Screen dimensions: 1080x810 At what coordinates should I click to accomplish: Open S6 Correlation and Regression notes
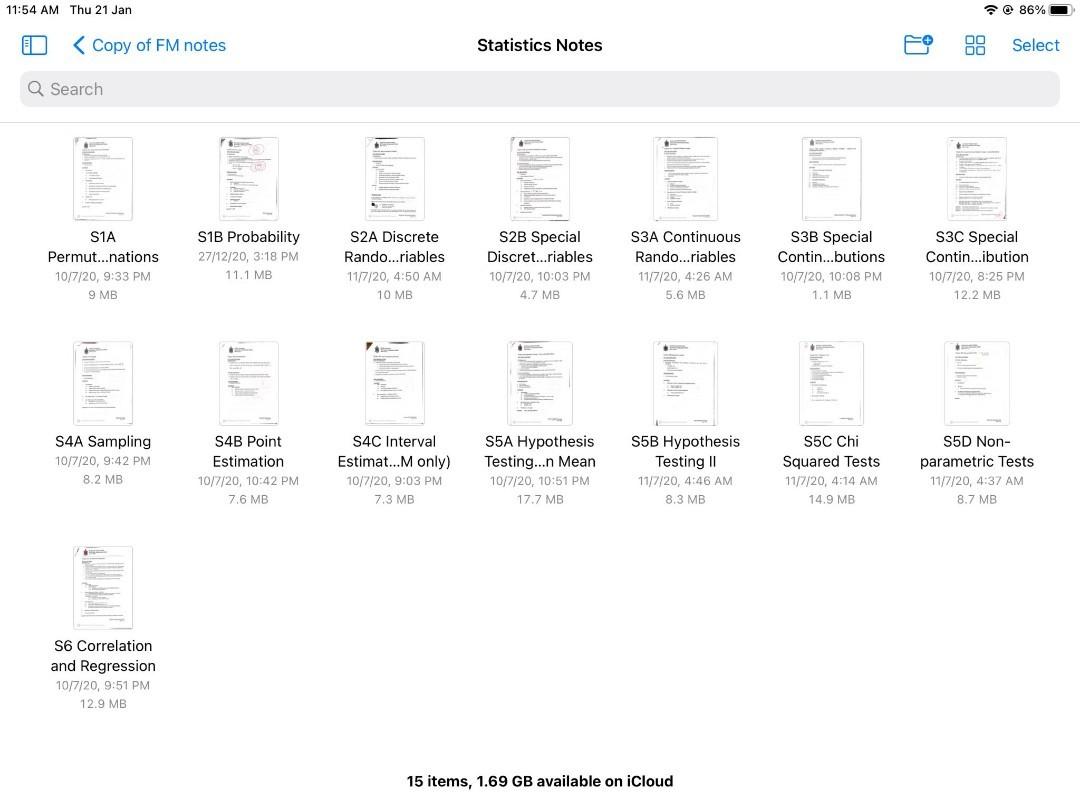[103, 588]
